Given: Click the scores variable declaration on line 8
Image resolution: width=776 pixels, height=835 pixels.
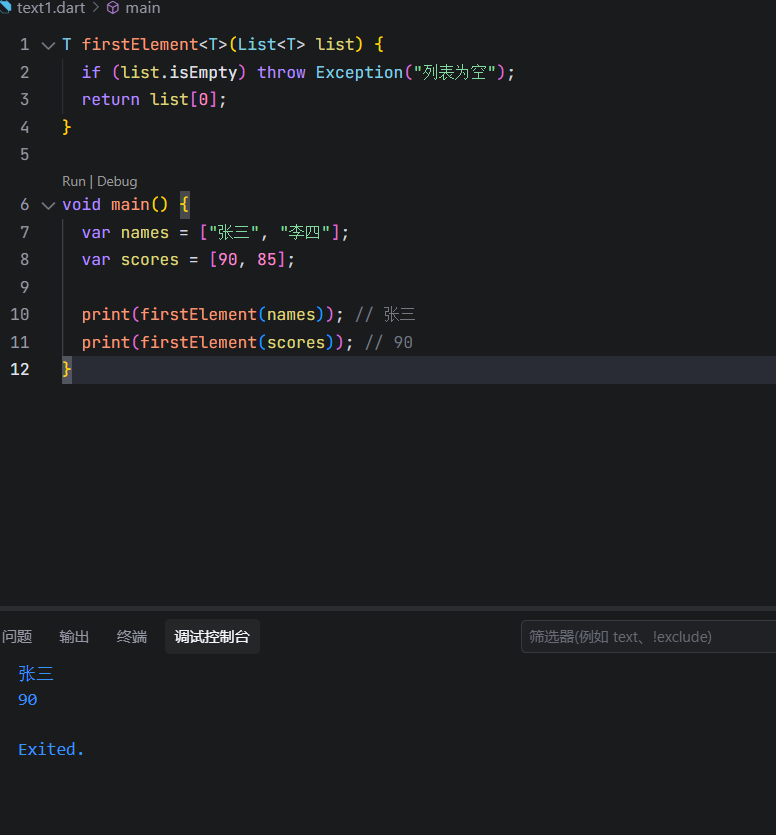Looking at the screenshot, I should (150, 260).
